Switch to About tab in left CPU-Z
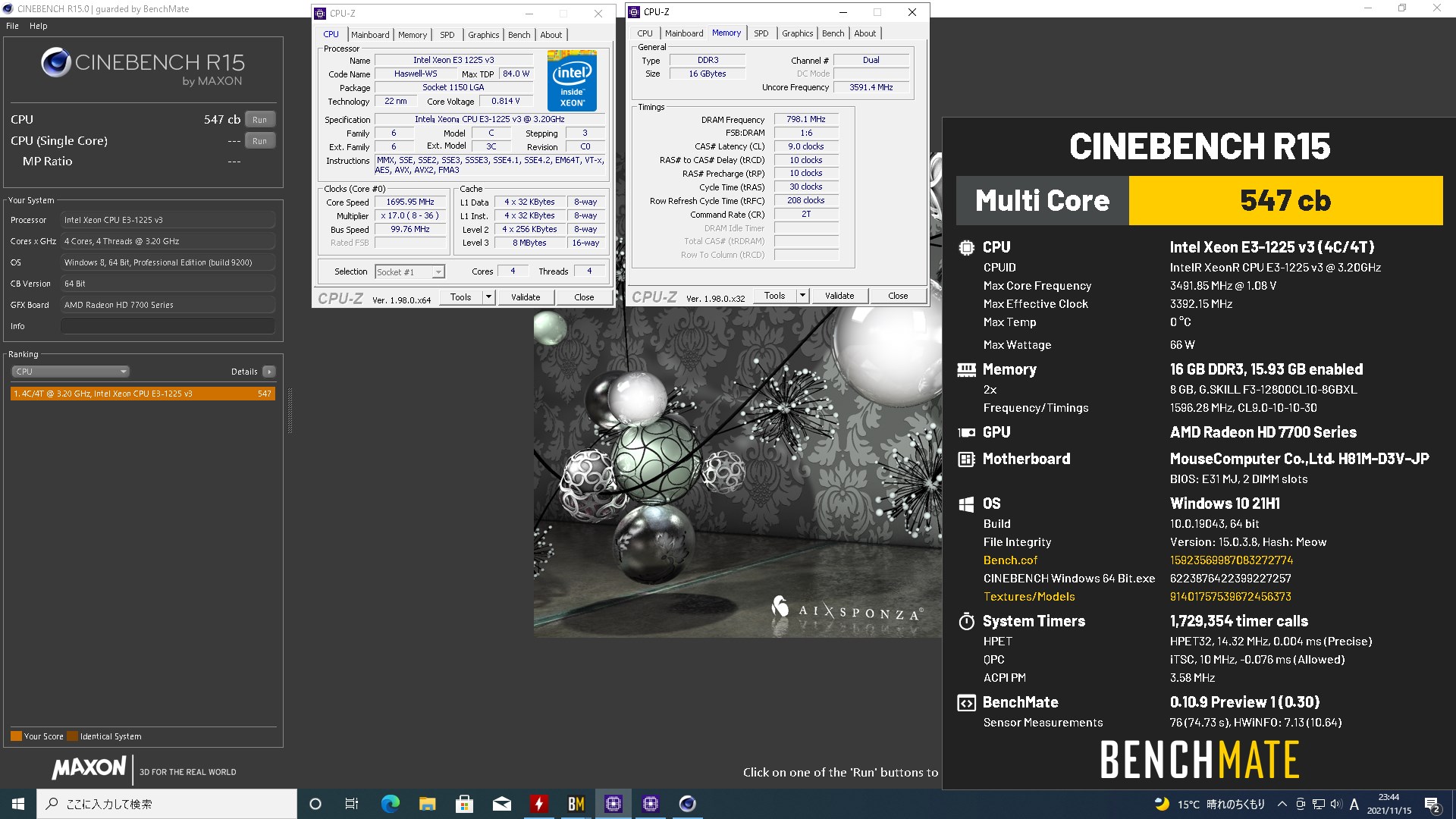The image size is (1456, 819). pos(551,35)
